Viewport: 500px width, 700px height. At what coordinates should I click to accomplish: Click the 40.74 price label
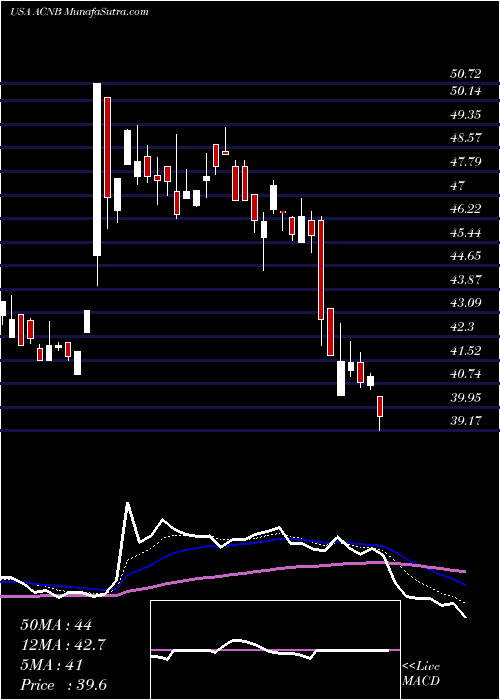465,373
